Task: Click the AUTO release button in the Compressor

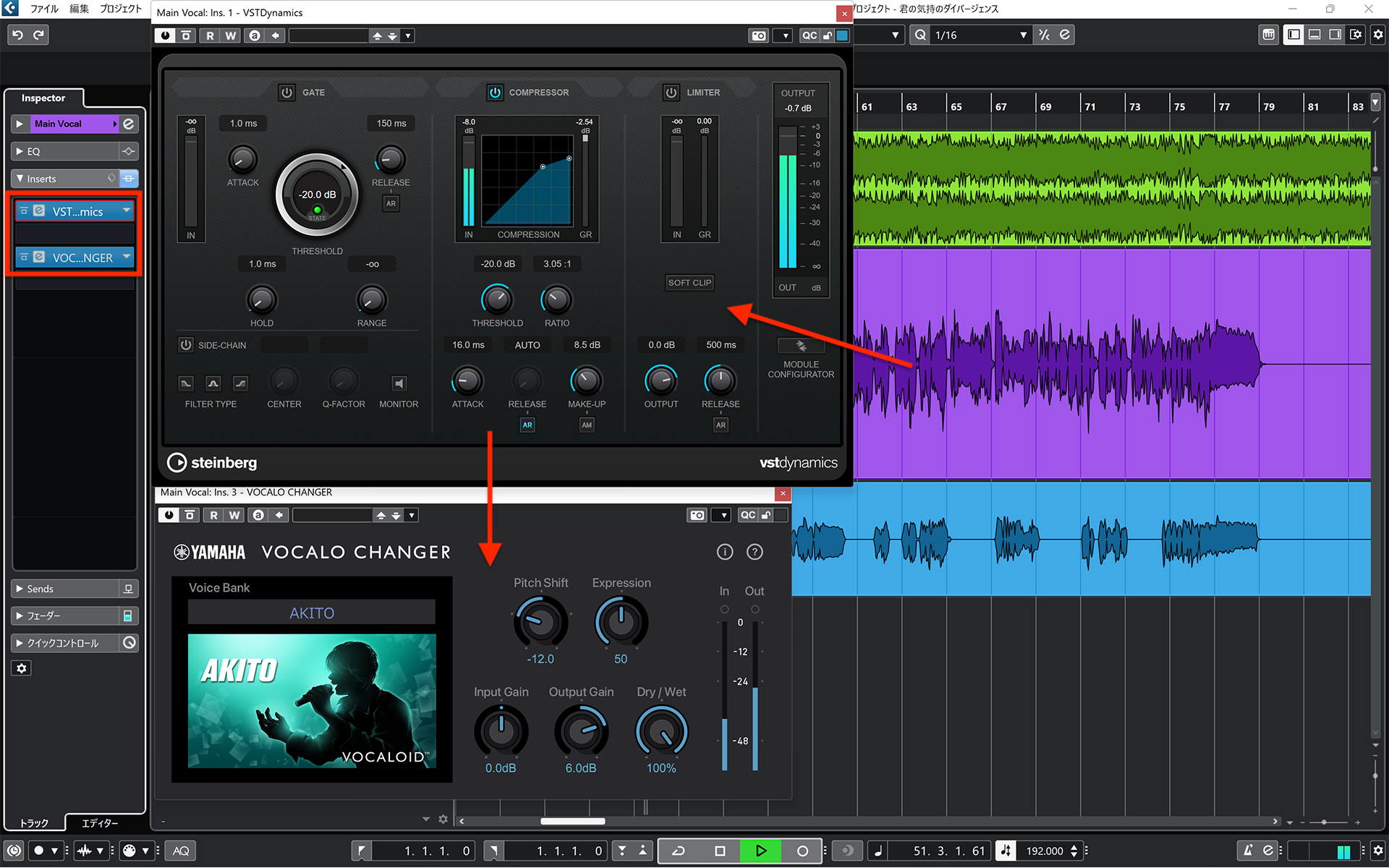Action: pos(527,344)
